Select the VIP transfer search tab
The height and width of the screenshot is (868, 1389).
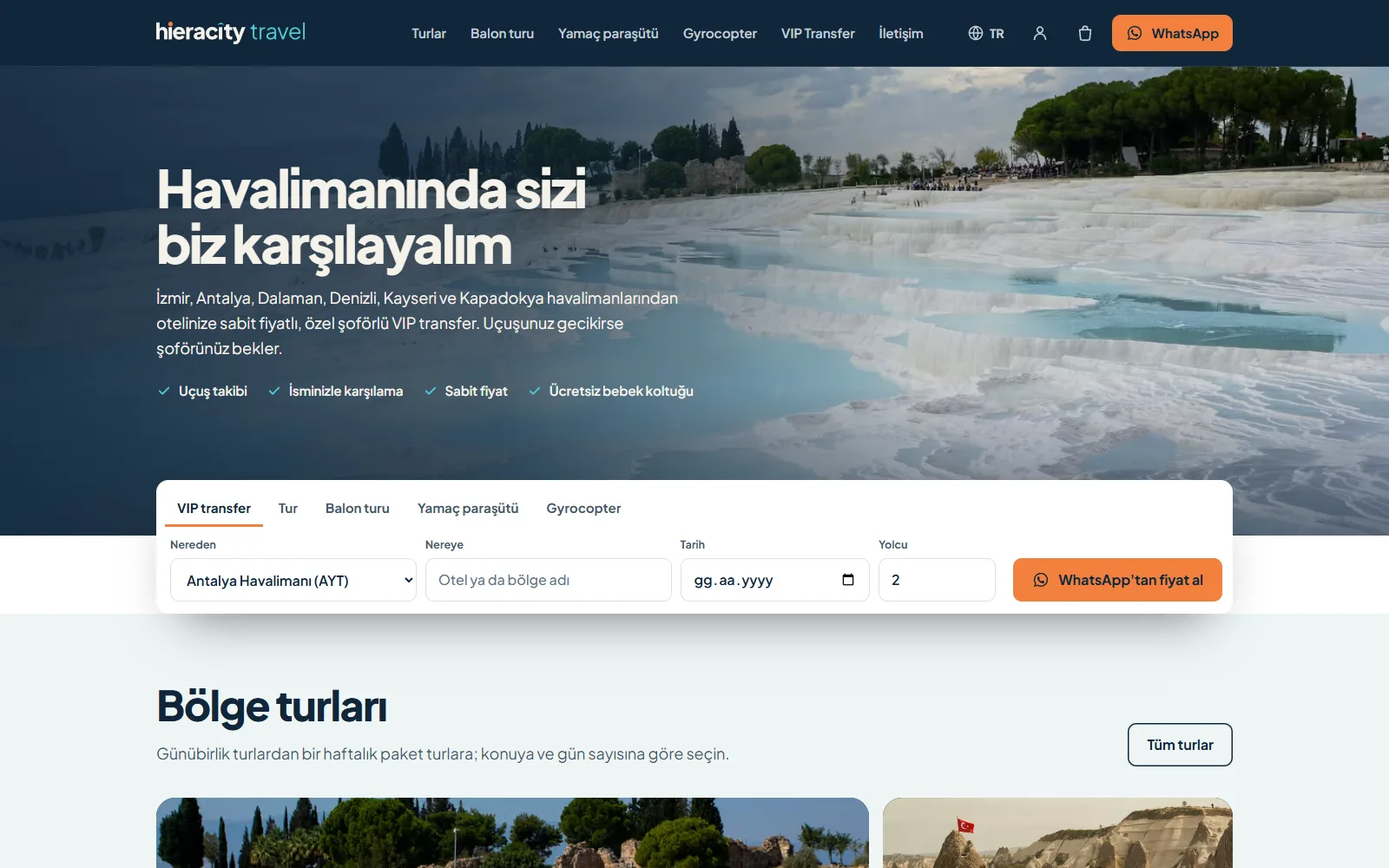coord(214,509)
